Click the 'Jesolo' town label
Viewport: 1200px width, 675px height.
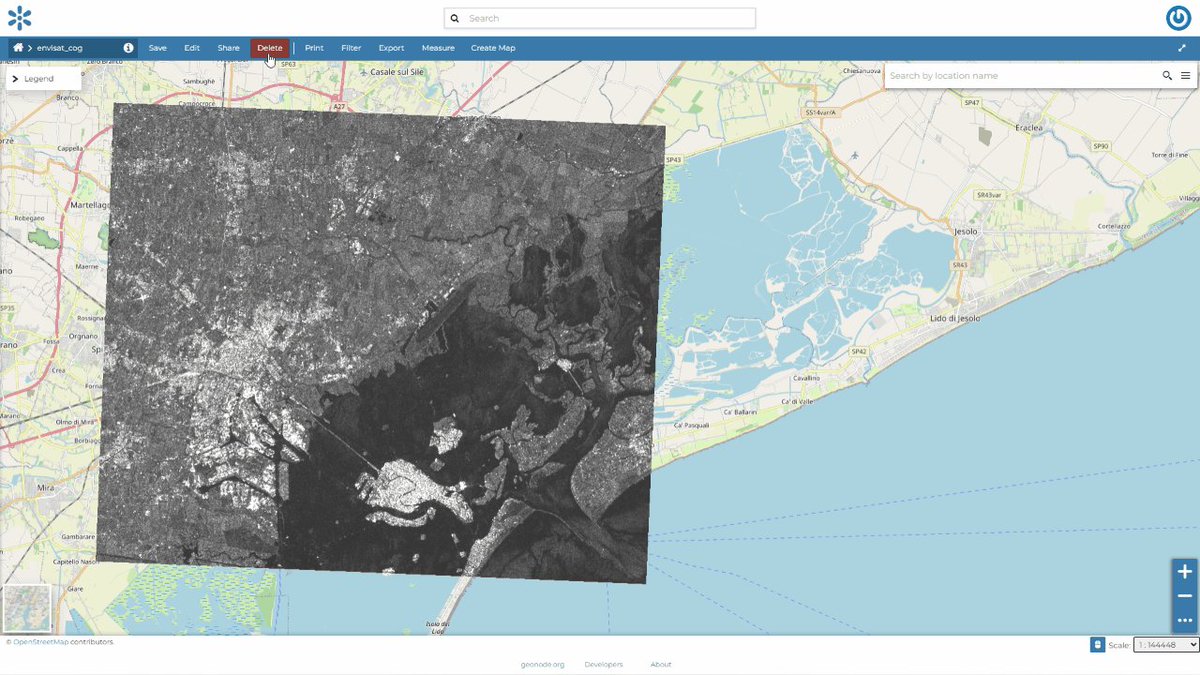(x=967, y=230)
